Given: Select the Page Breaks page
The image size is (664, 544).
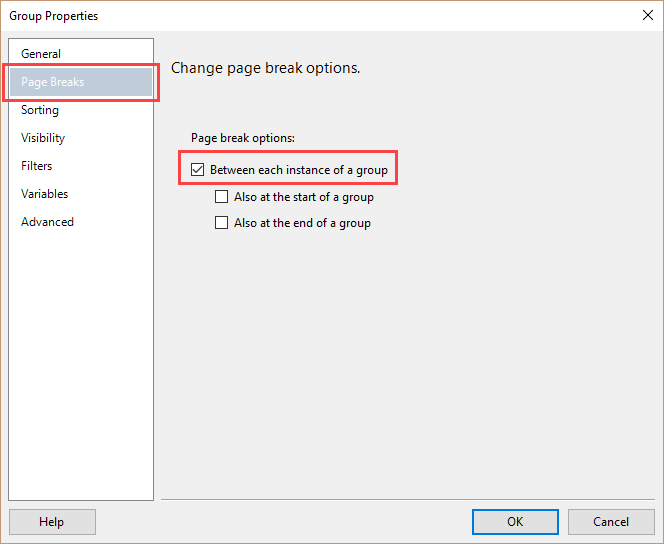Looking at the screenshot, I should pos(81,82).
